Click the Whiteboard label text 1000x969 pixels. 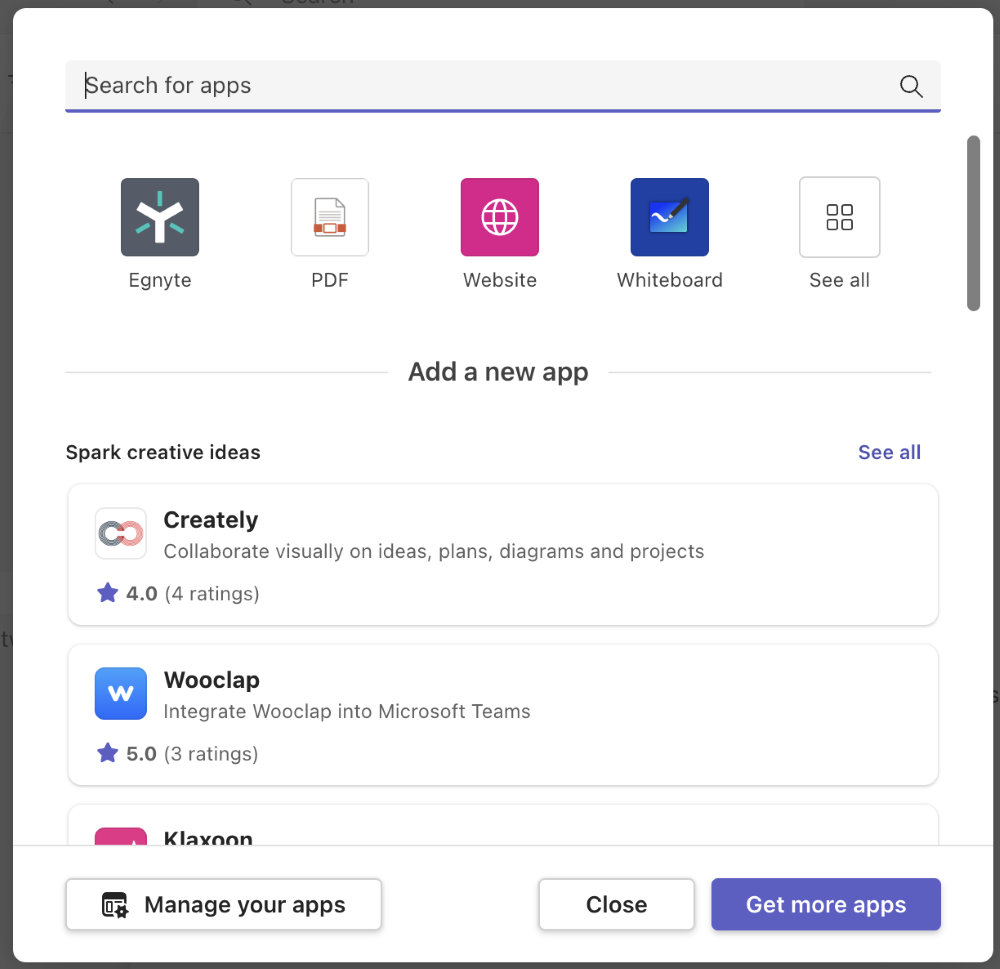(670, 280)
